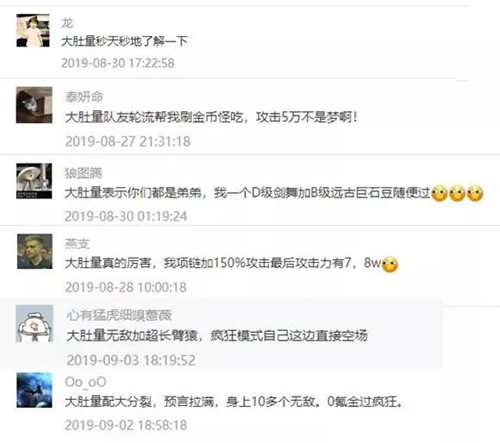The image size is (500, 443).
Task: Select comment 大肚量秒天秒地了解一下
Action: (x=124, y=42)
